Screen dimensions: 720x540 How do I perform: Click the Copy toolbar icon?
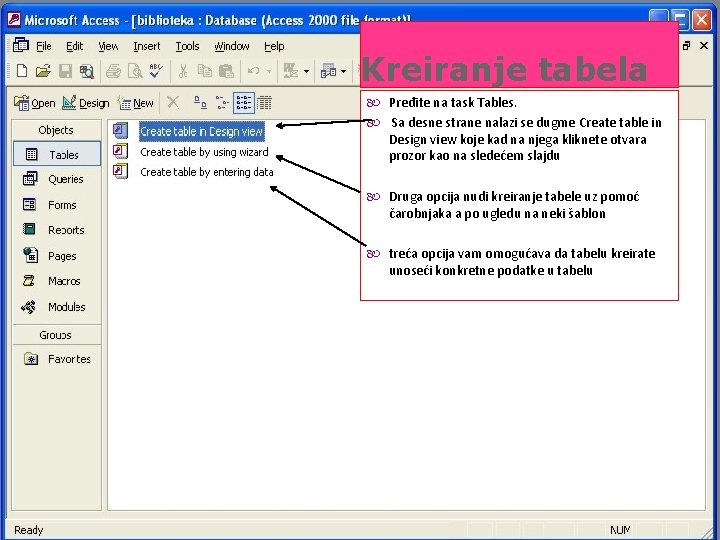click(204, 71)
